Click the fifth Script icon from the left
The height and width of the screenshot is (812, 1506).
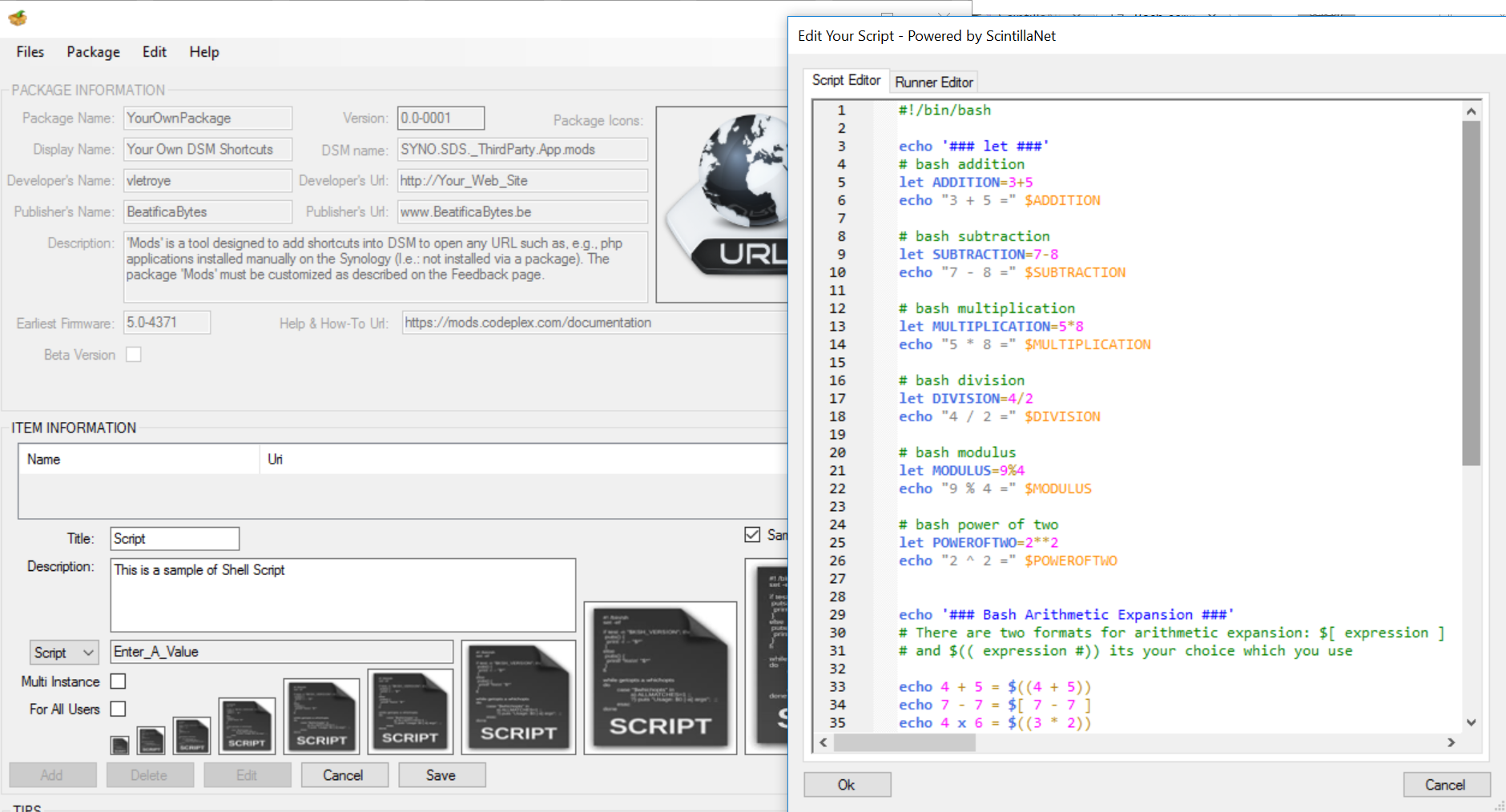point(321,717)
